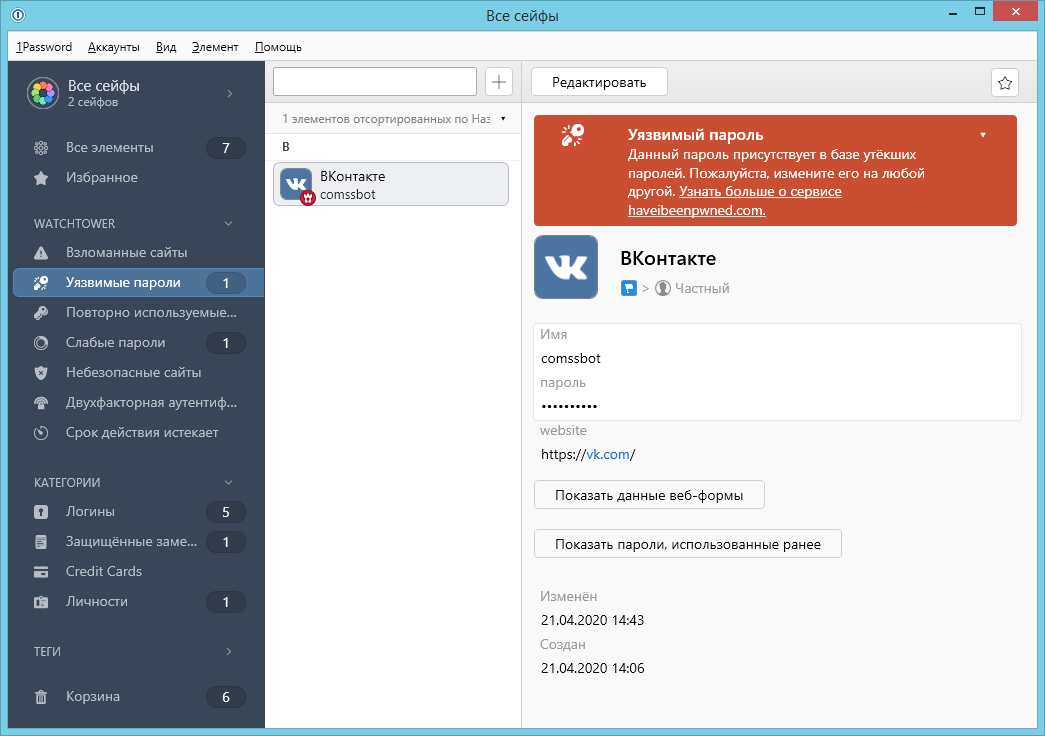The height and width of the screenshot is (736, 1045).
Task: Expand the ТЕГИ section
Action: (x=229, y=651)
